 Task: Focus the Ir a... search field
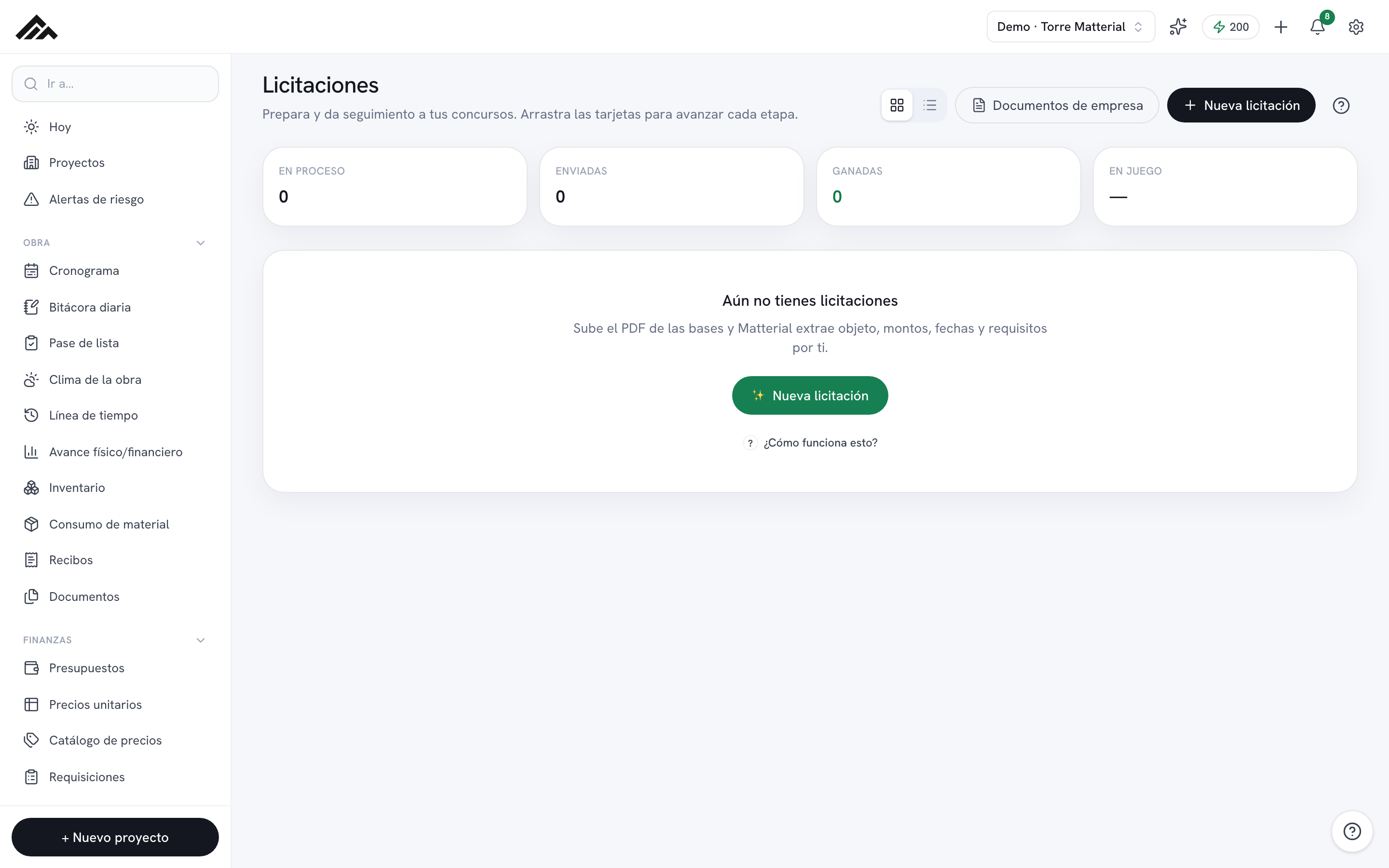pyautogui.click(x=115, y=84)
